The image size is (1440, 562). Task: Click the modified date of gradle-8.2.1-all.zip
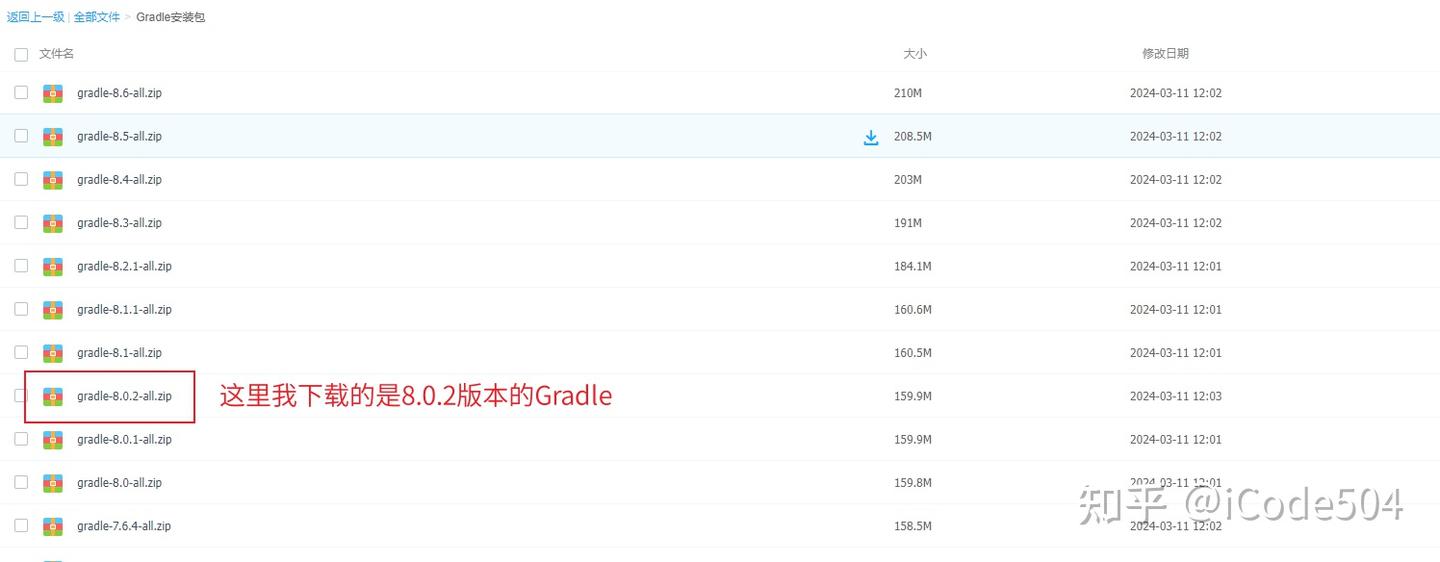tap(1176, 266)
